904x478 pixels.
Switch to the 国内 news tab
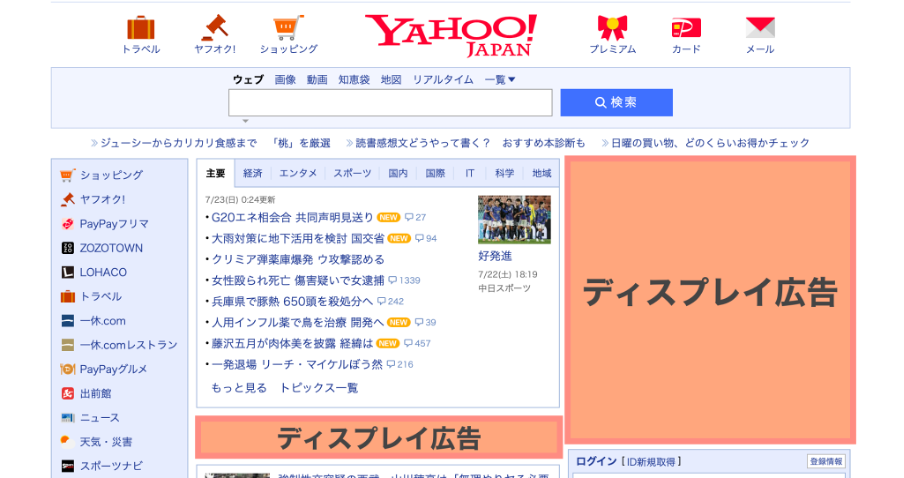[x=398, y=173]
